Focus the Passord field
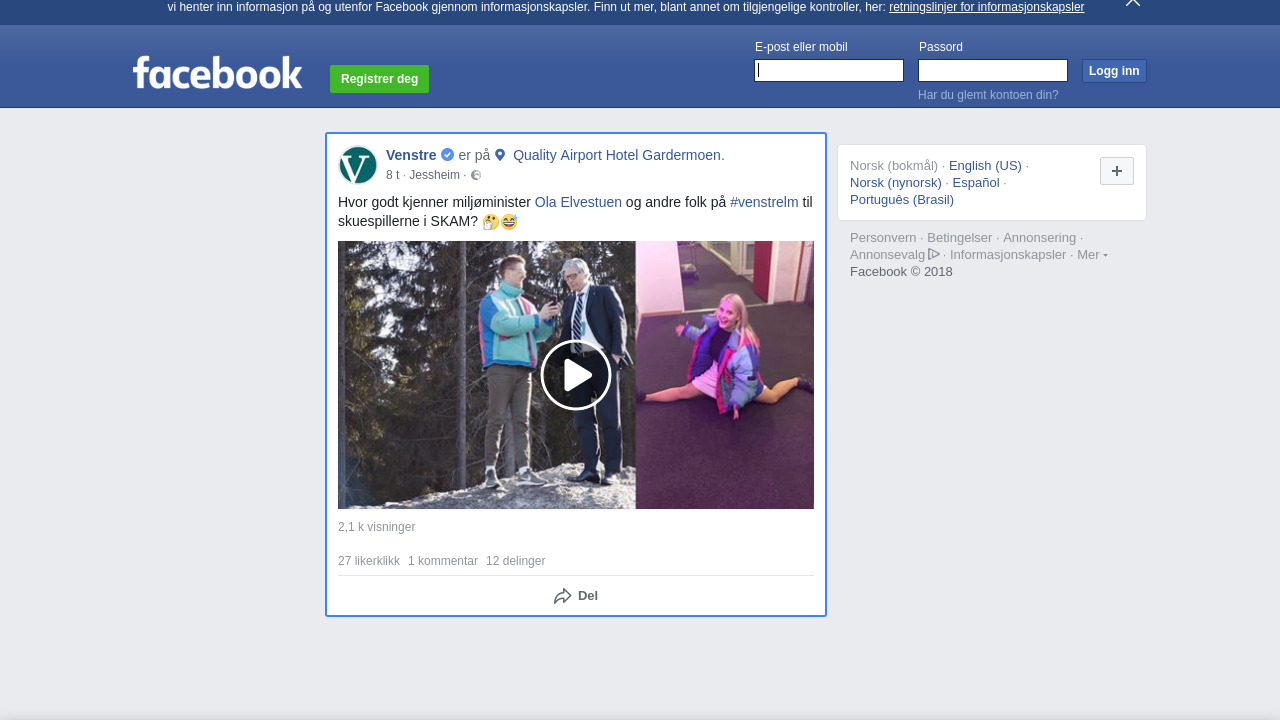The image size is (1280, 720). (x=993, y=70)
